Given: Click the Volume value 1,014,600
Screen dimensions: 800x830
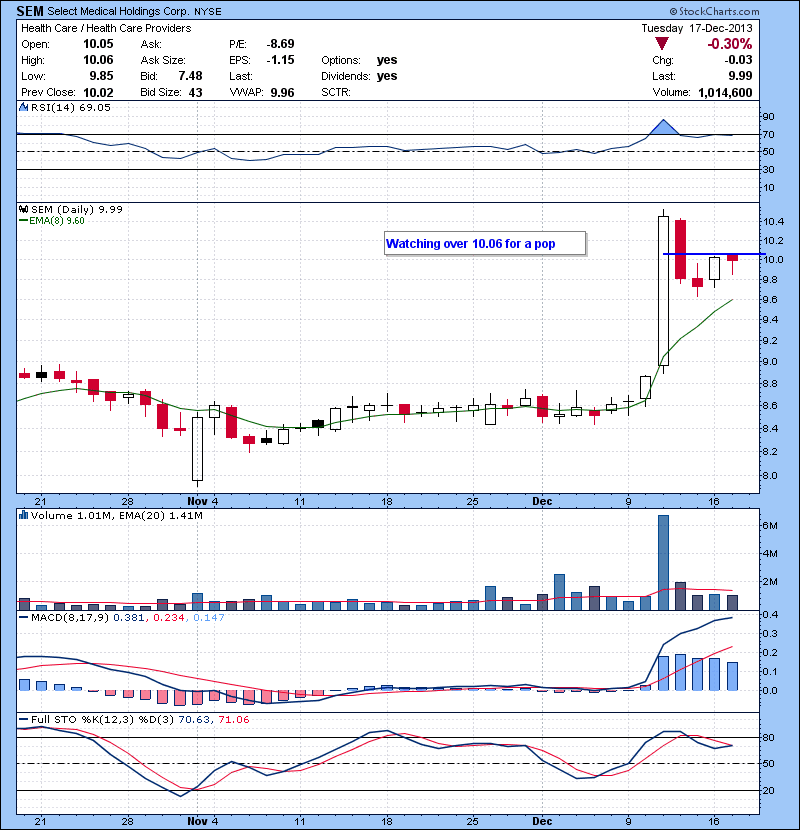Looking at the screenshot, I should click(725, 92).
